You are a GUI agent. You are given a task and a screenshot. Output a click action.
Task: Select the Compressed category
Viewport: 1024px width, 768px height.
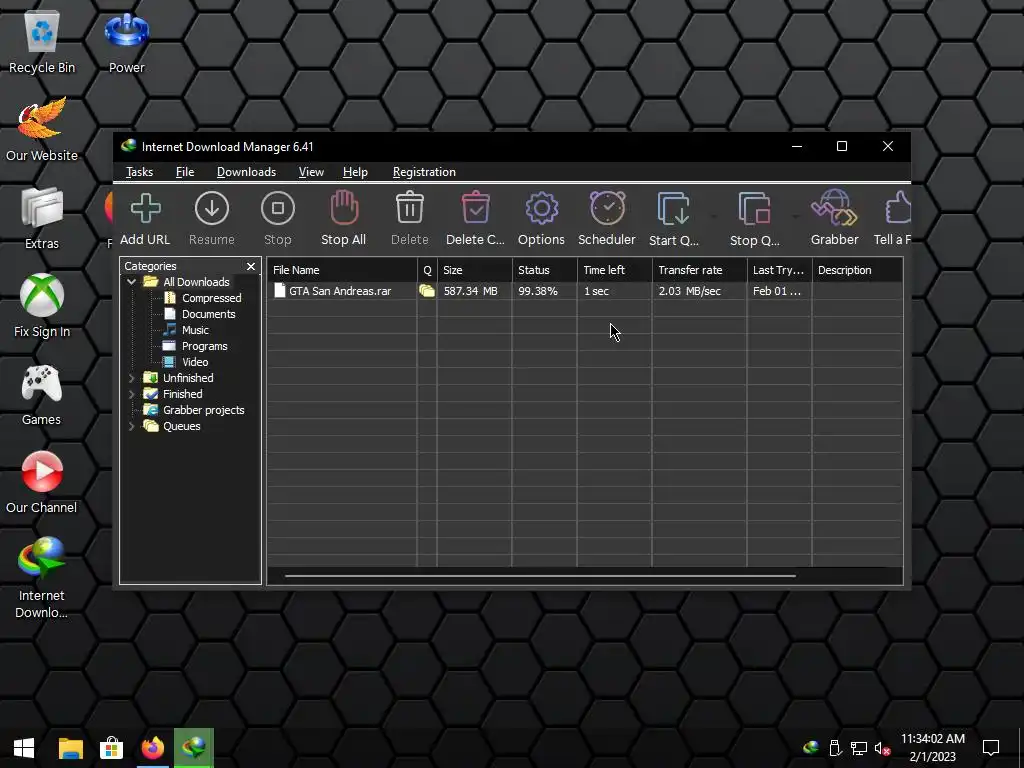tap(212, 298)
